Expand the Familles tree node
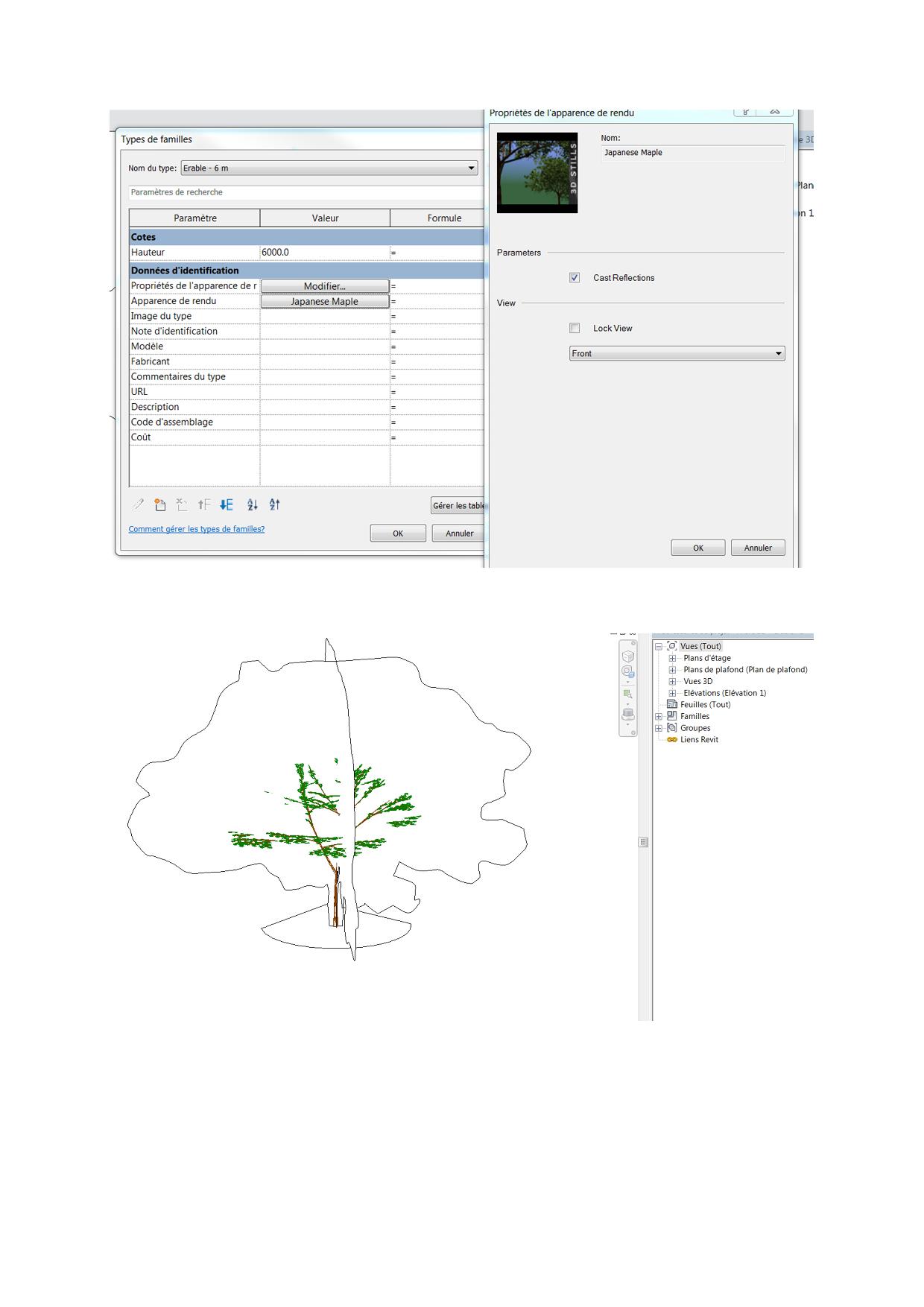This screenshot has height=1307, width=924. 659,717
